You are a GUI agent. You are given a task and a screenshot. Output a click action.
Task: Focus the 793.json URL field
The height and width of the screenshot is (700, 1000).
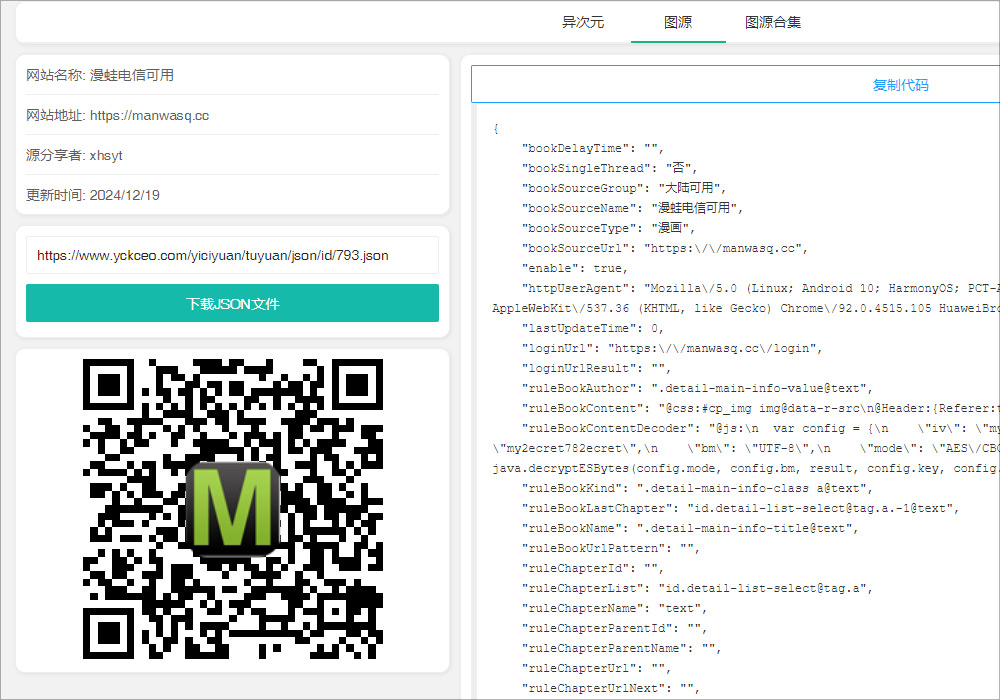point(232,255)
